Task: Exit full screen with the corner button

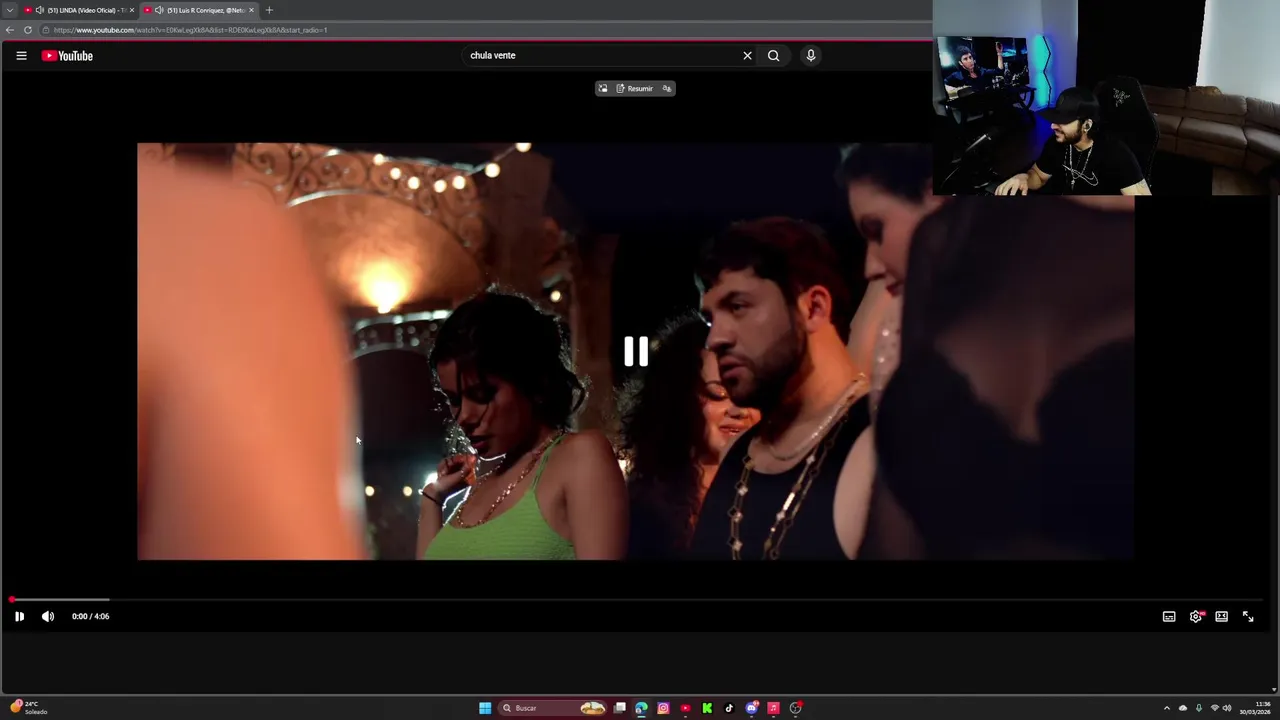Action: [1248, 616]
